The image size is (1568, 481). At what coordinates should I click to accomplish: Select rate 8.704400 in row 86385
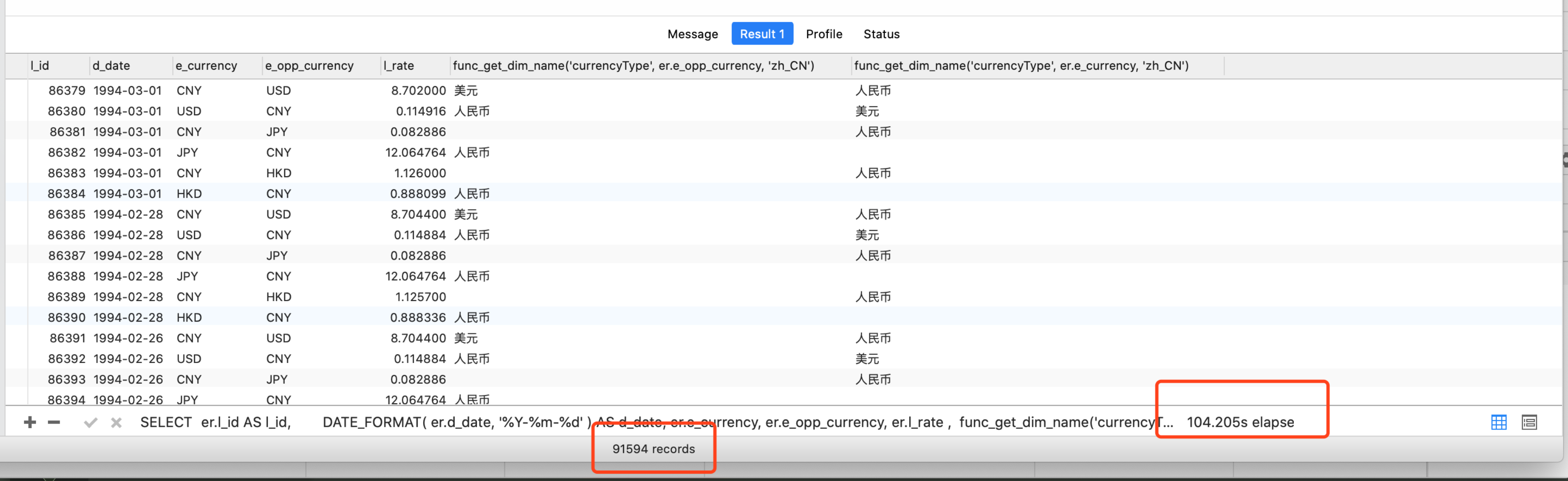coord(419,215)
